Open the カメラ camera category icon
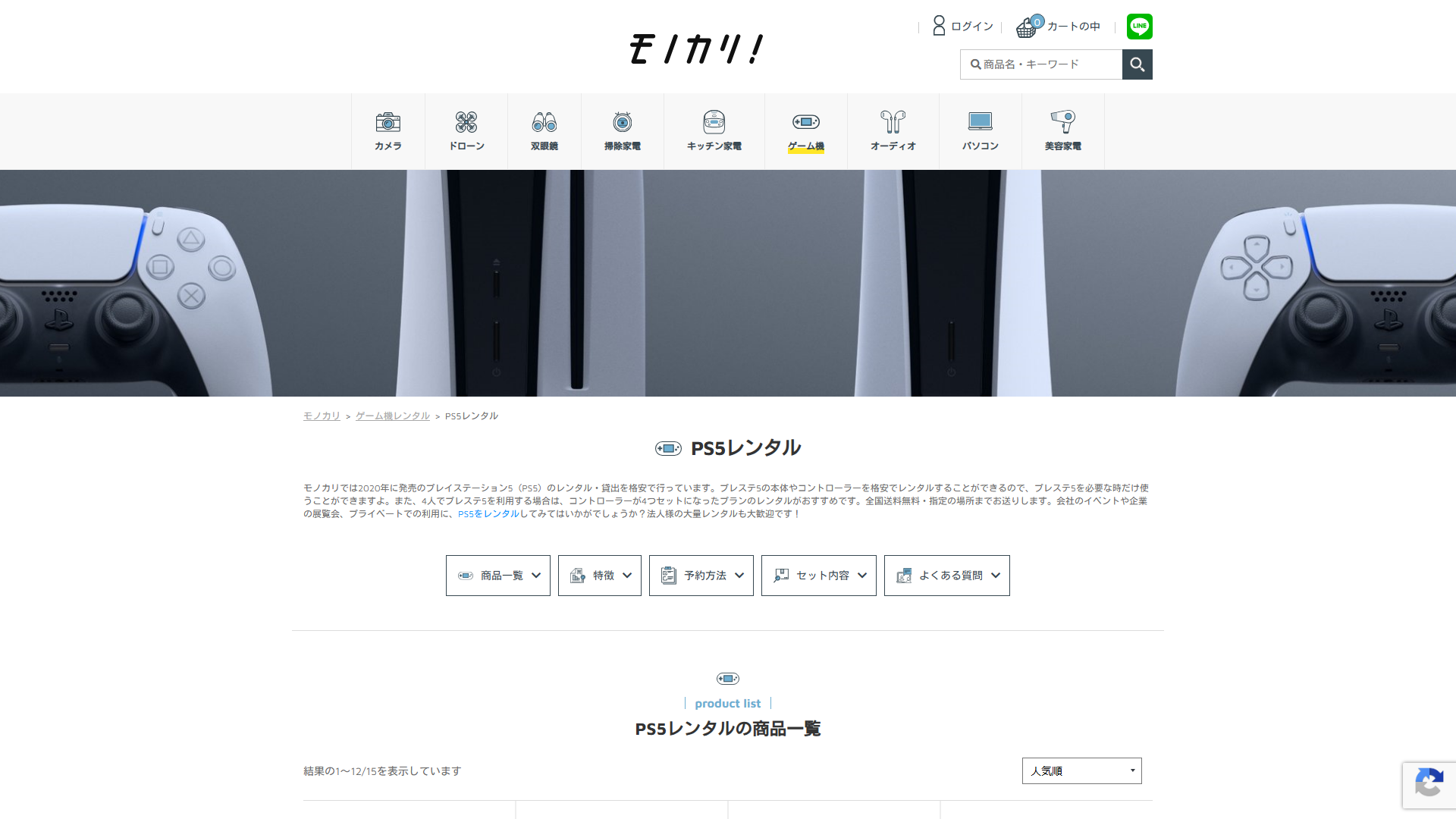The image size is (1456, 819). (x=388, y=122)
